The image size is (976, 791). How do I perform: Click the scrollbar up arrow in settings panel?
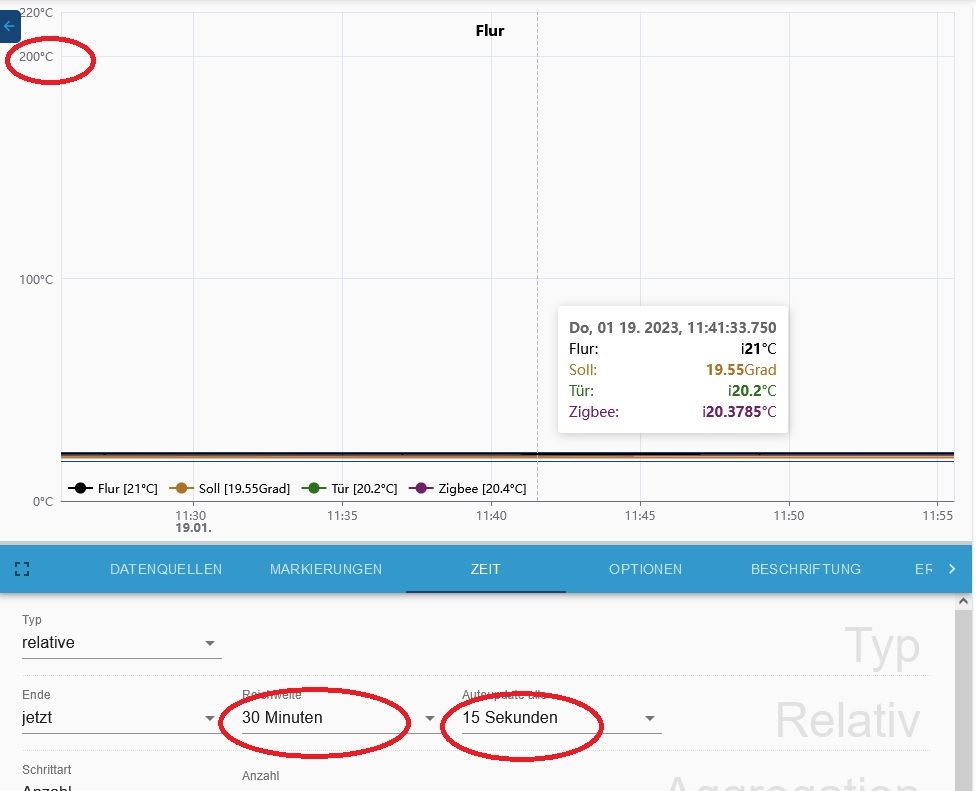(963, 601)
